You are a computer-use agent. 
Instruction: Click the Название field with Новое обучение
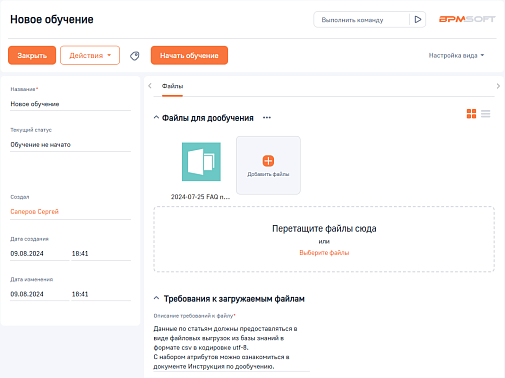(x=70, y=104)
